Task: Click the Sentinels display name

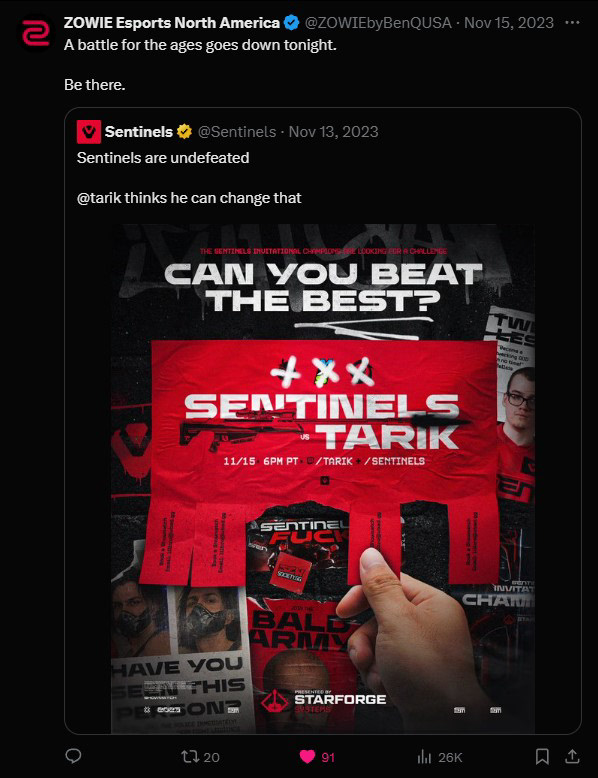Action: tap(138, 132)
